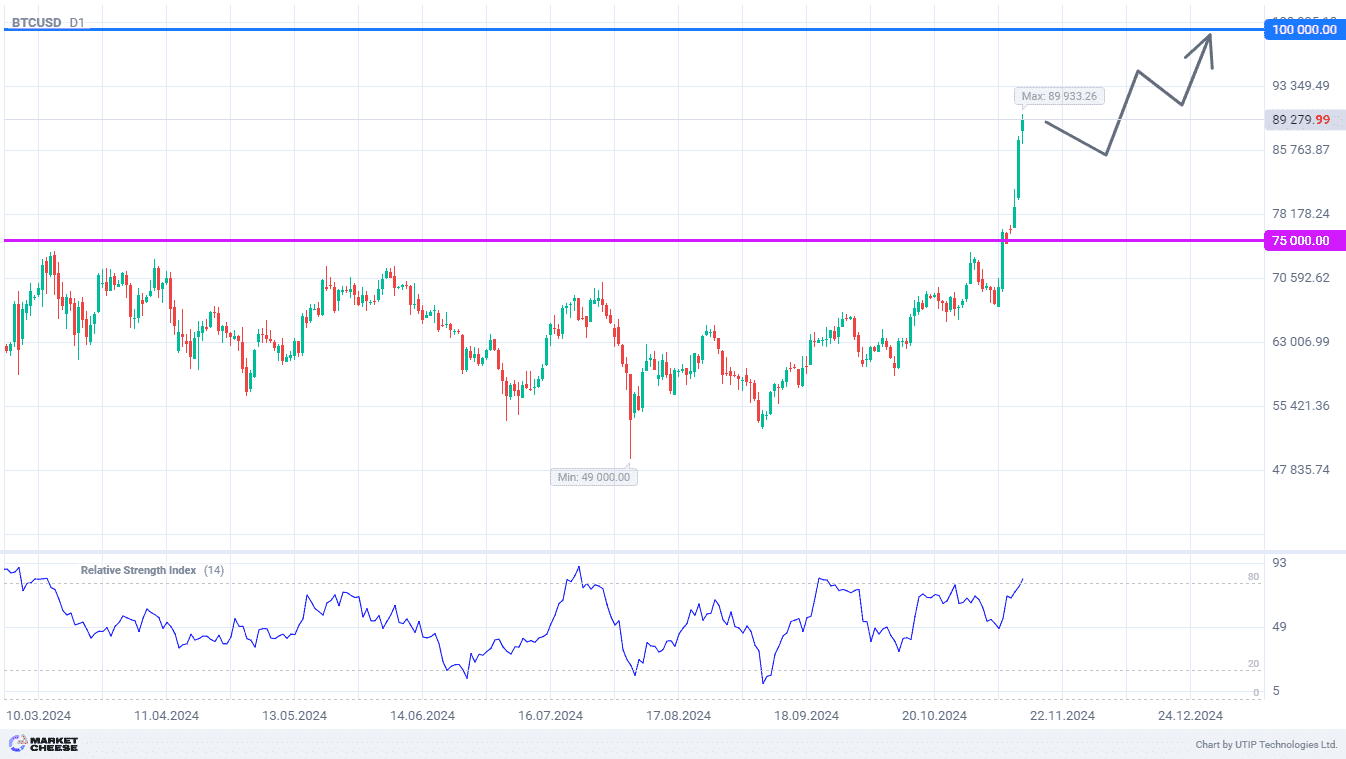Click the Max: 89 933.26 marker
The height and width of the screenshot is (759, 1346).
1059,97
